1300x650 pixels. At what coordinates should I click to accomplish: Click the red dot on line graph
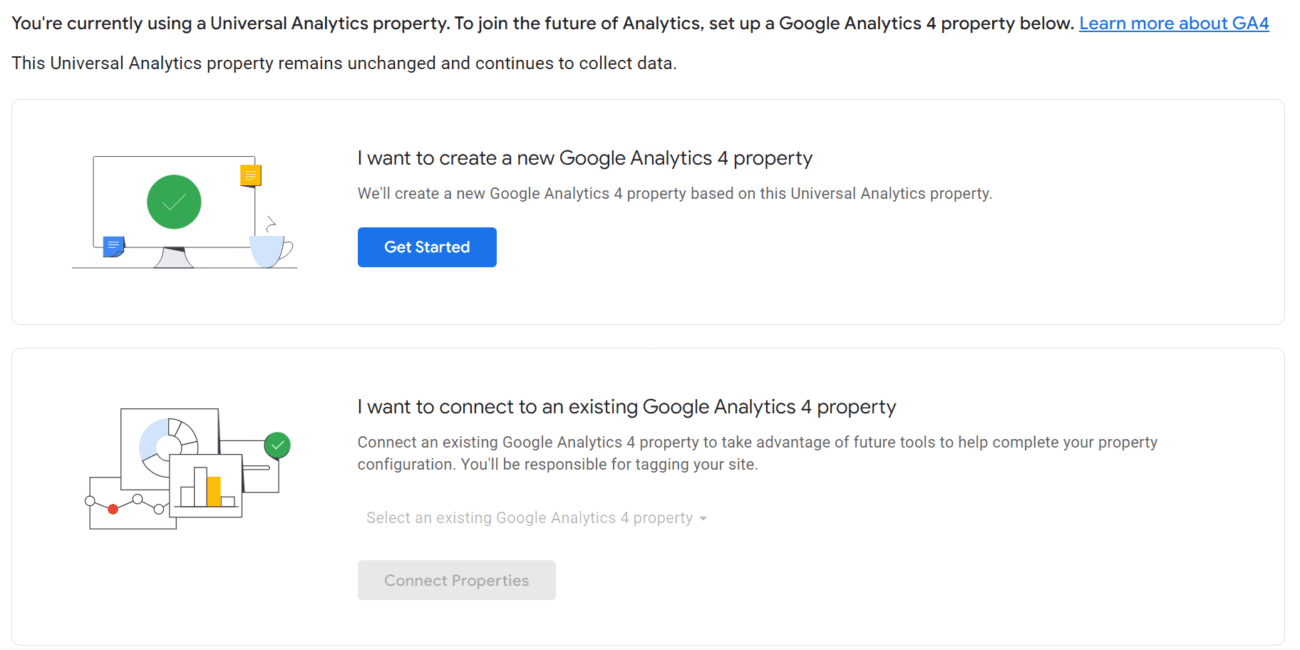[x=113, y=509]
